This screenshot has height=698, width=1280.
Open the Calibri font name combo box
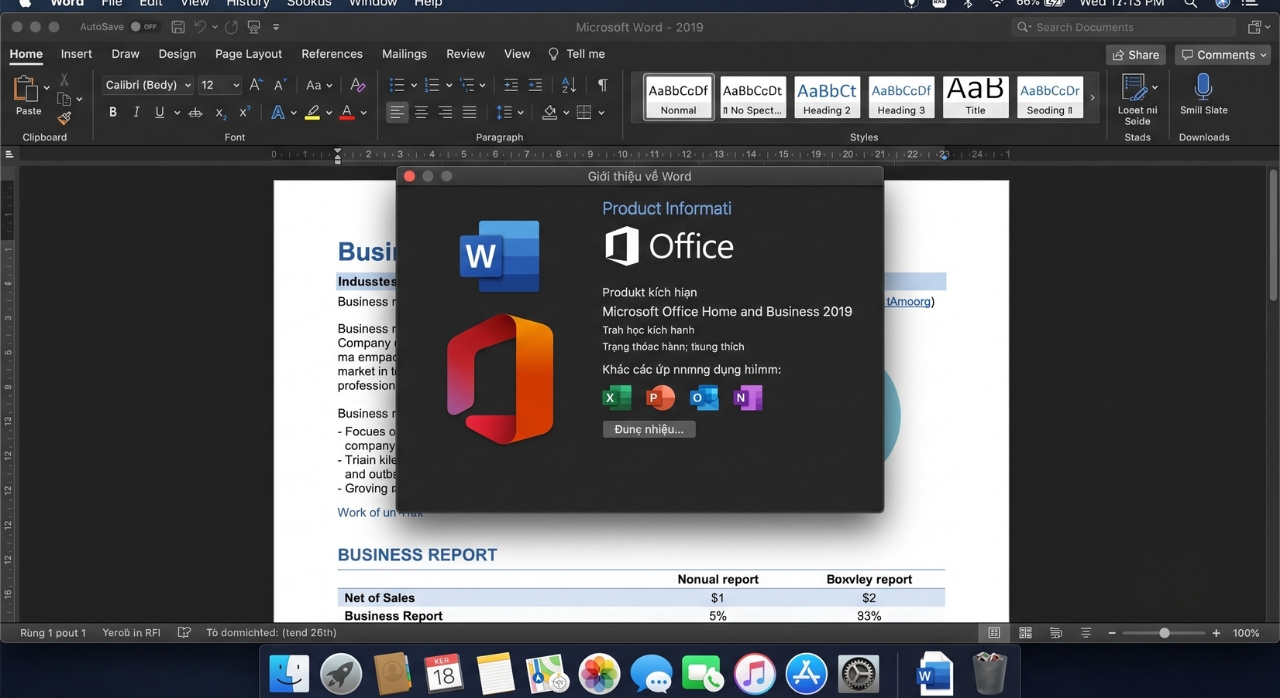147,85
